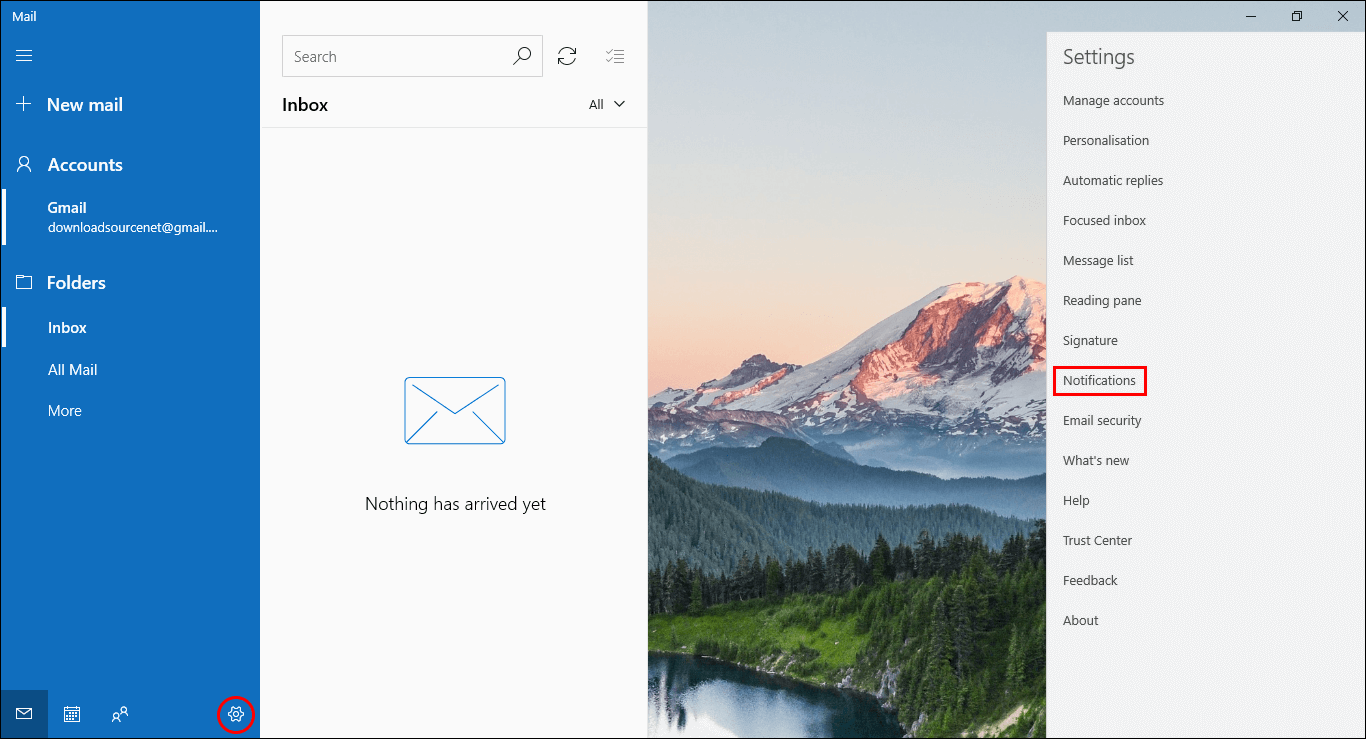The image size is (1366, 739).
Task: Open Signature settings
Action: pos(1090,341)
